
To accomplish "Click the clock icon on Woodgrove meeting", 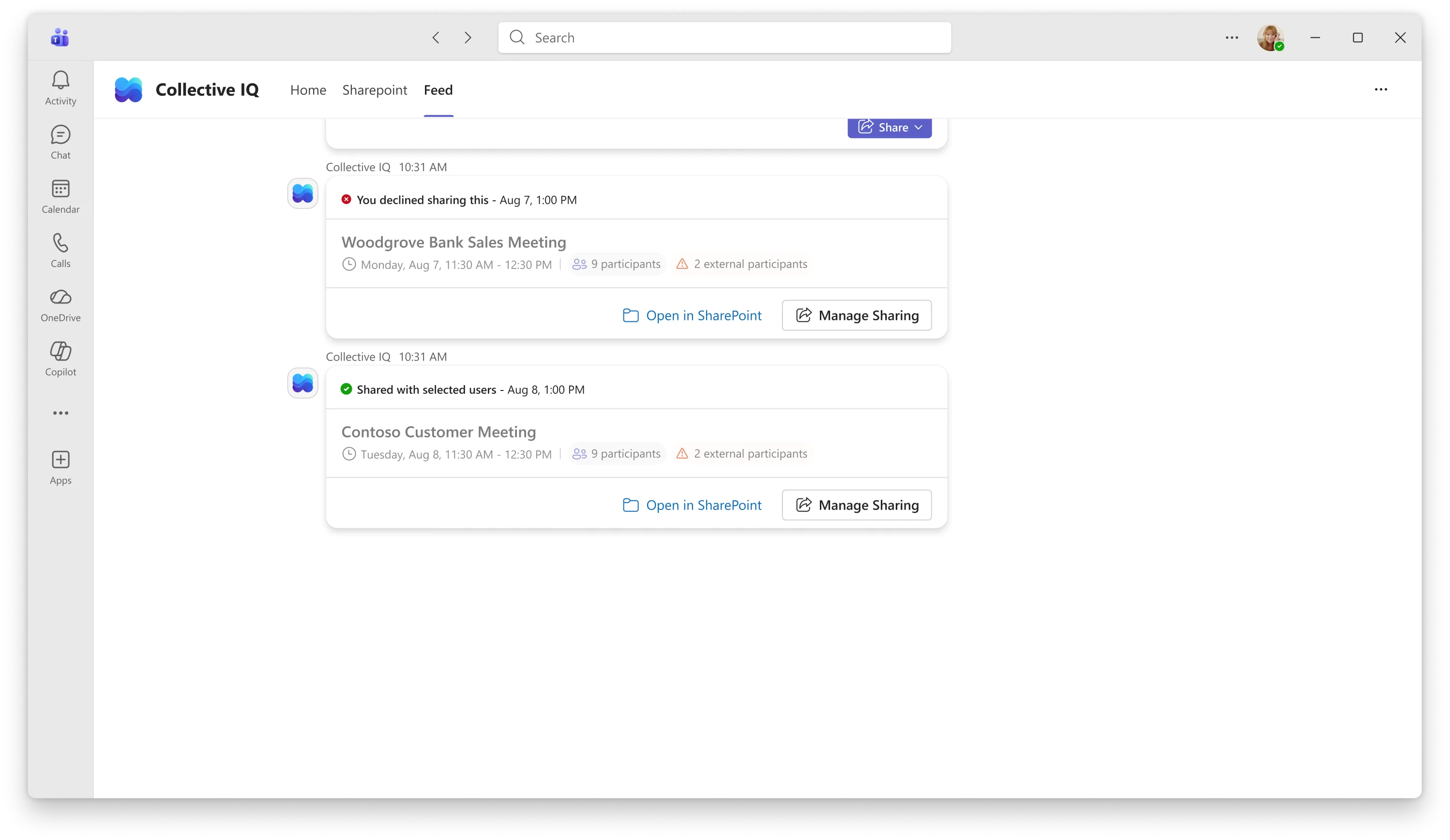I will click(348, 264).
